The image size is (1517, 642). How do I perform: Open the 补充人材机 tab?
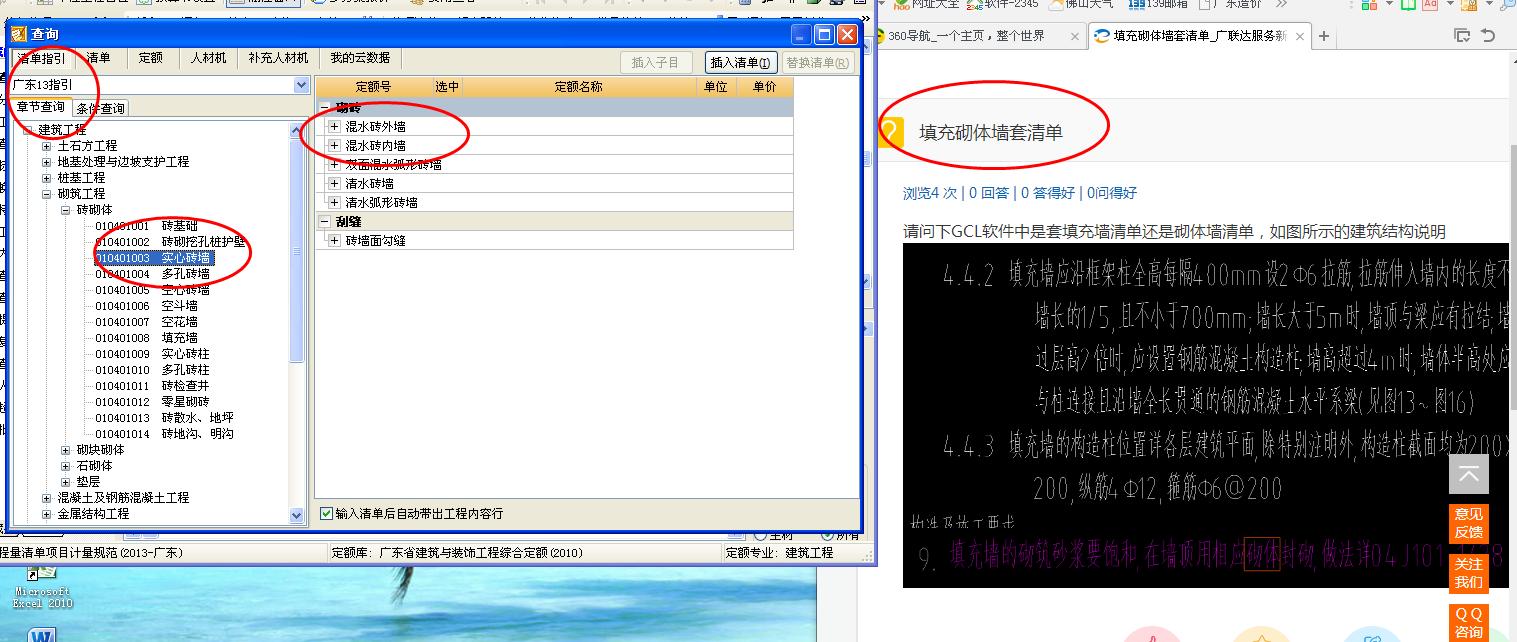tap(279, 58)
